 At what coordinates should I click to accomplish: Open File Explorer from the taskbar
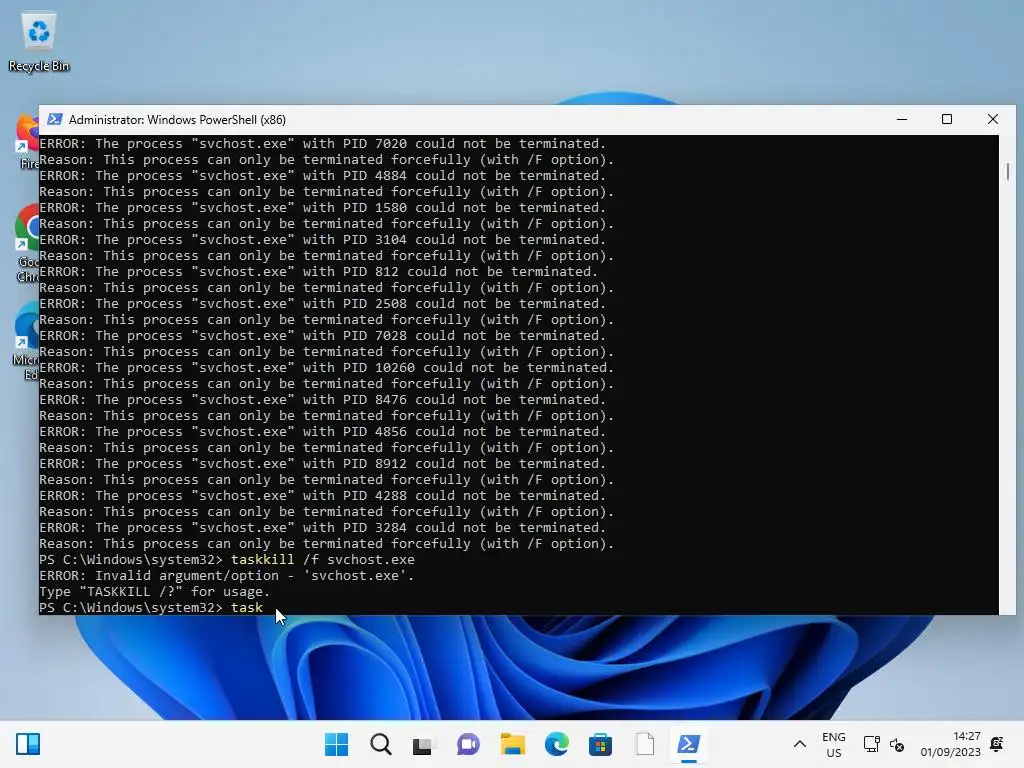(x=513, y=744)
